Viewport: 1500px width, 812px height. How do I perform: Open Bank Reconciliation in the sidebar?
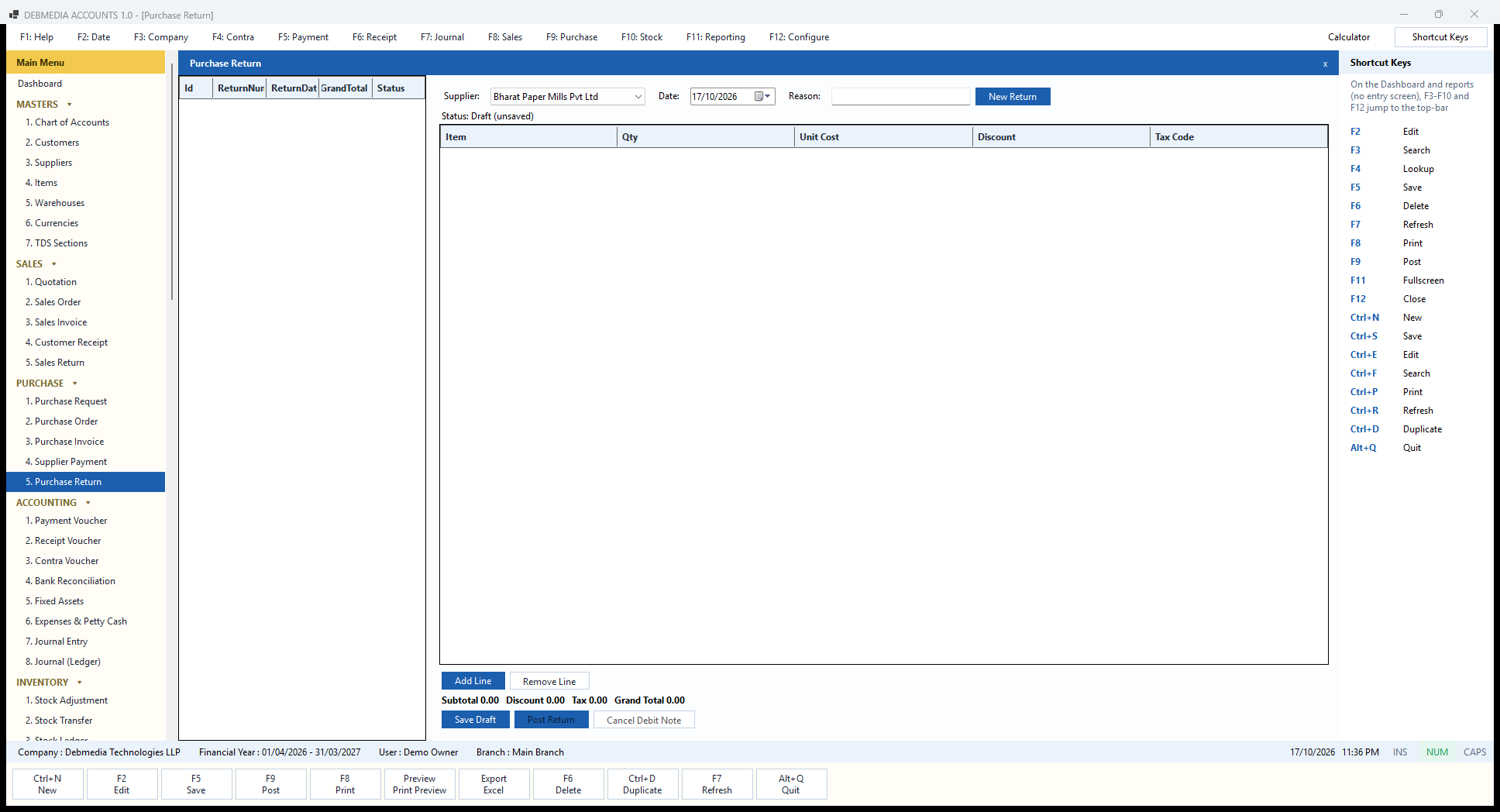pos(85,581)
